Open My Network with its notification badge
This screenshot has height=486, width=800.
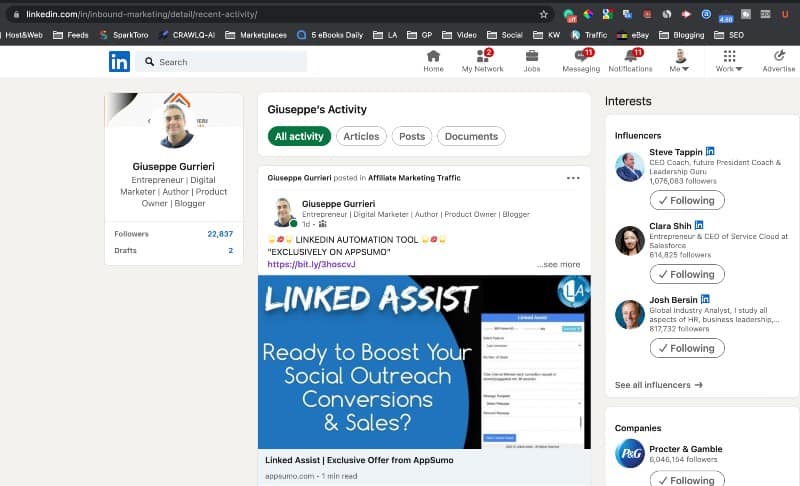point(482,61)
